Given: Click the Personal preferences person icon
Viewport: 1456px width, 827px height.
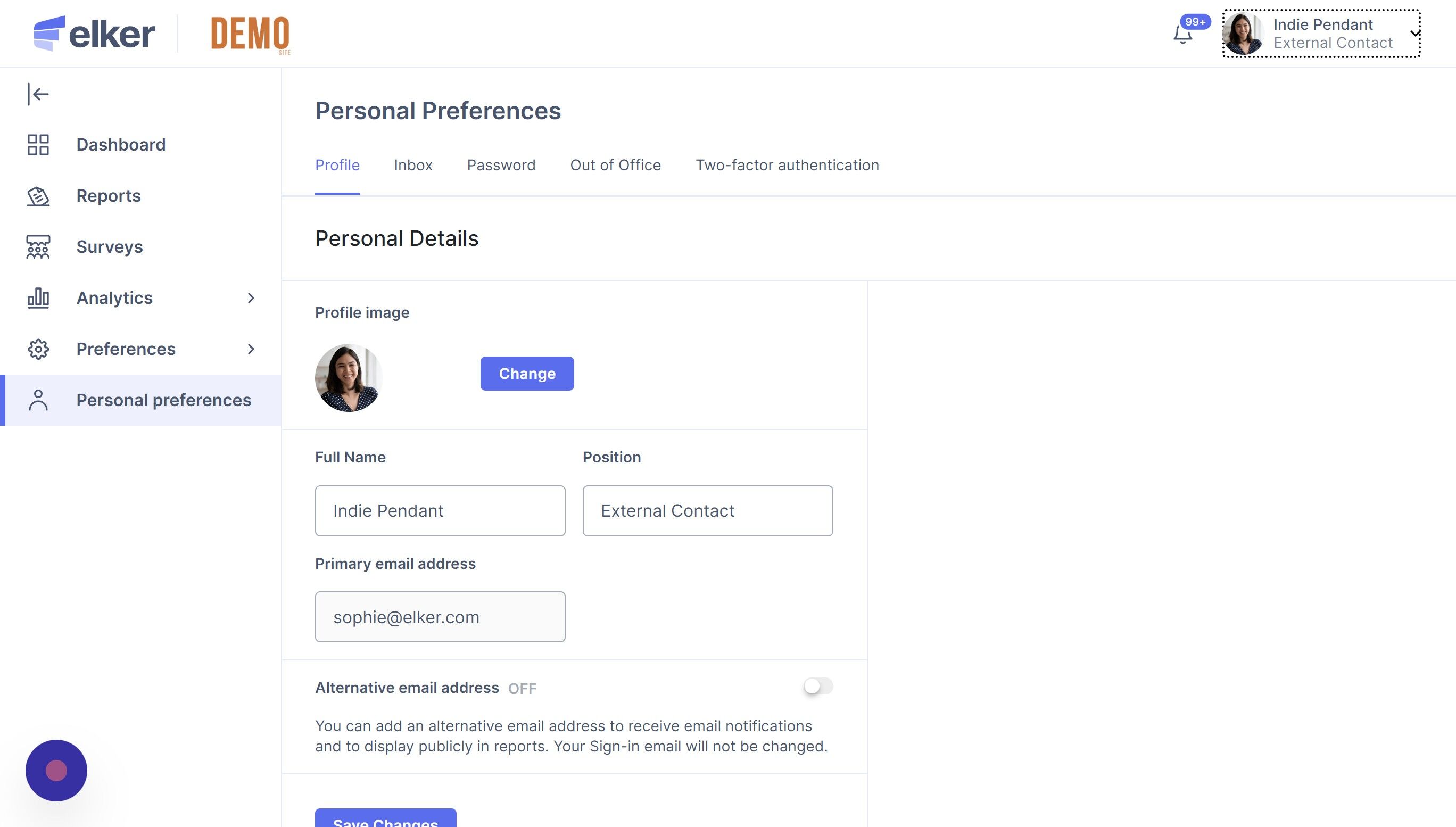Looking at the screenshot, I should pyautogui.click(x=38, y=400).
